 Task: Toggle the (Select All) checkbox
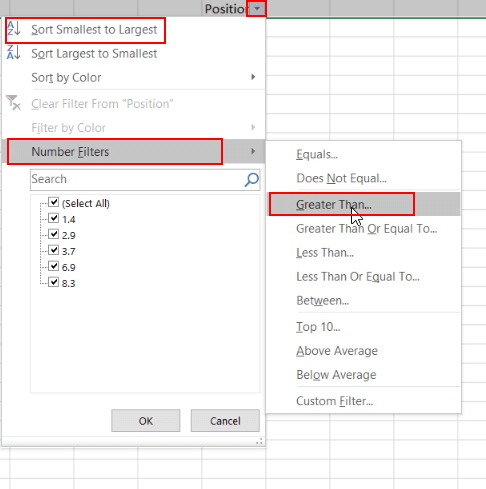[53, 202]
